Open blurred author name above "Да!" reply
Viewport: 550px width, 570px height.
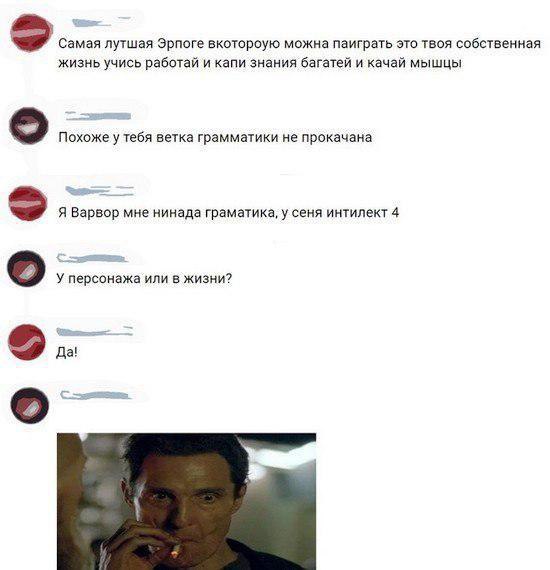pyautogui.click(x=95, y=331)
